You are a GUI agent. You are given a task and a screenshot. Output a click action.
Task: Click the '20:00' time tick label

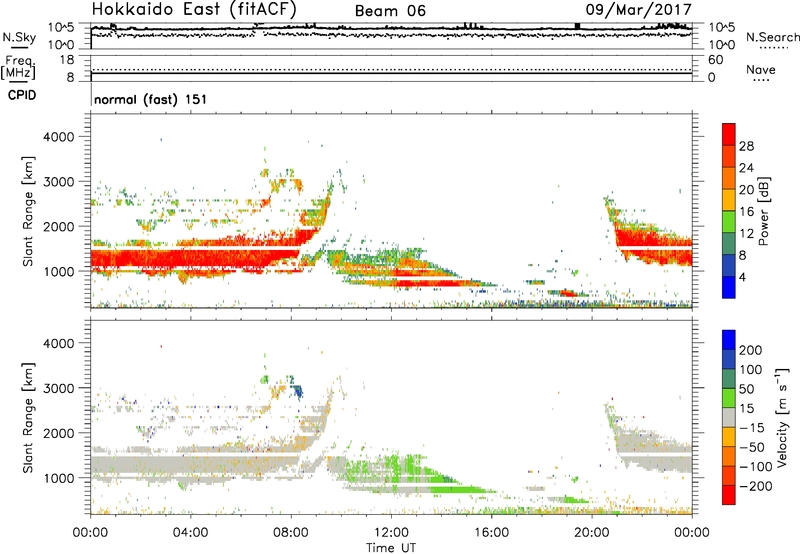tap(591, 533)
